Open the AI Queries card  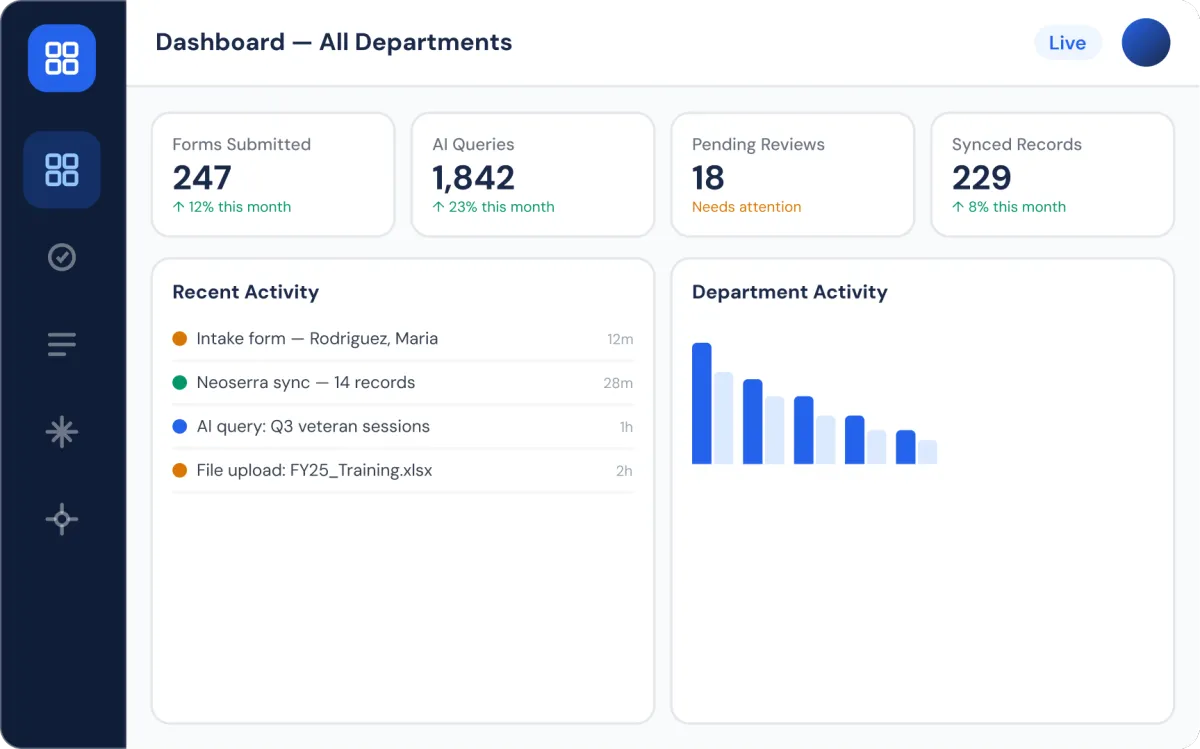(533, 175)
